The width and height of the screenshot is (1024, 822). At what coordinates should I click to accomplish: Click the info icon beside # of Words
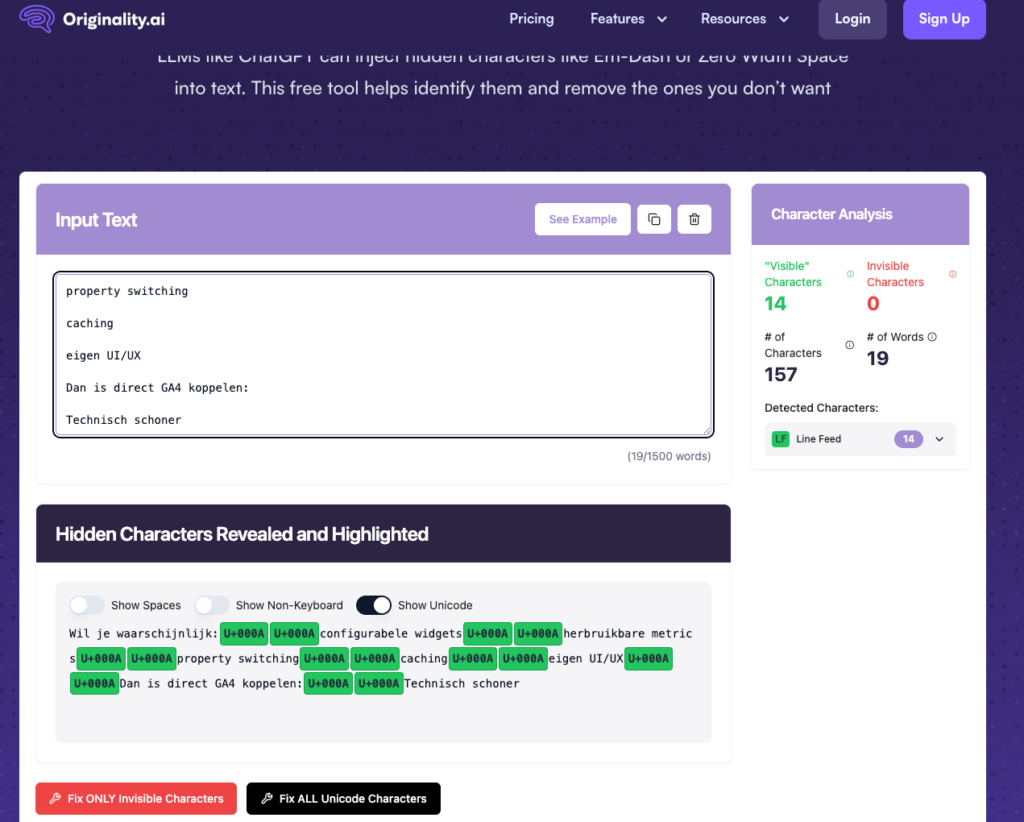pyautogui.click(x=930, y=337)
